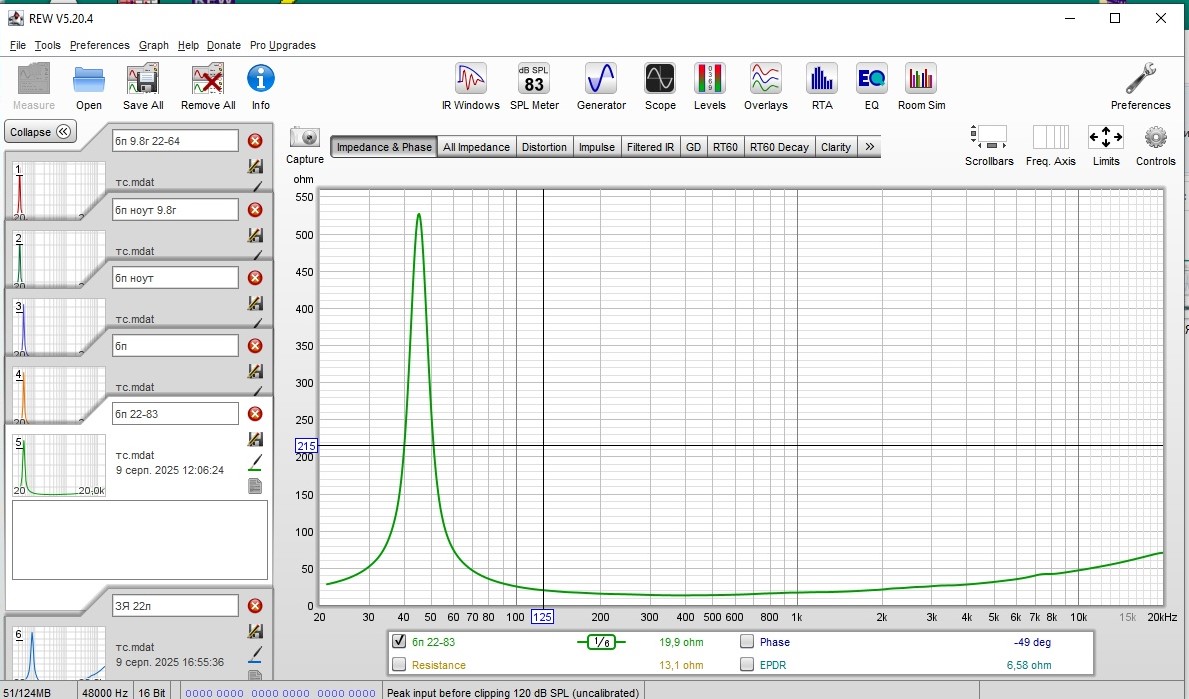Launch the Room Sim tool

click(x=921, y=79)
